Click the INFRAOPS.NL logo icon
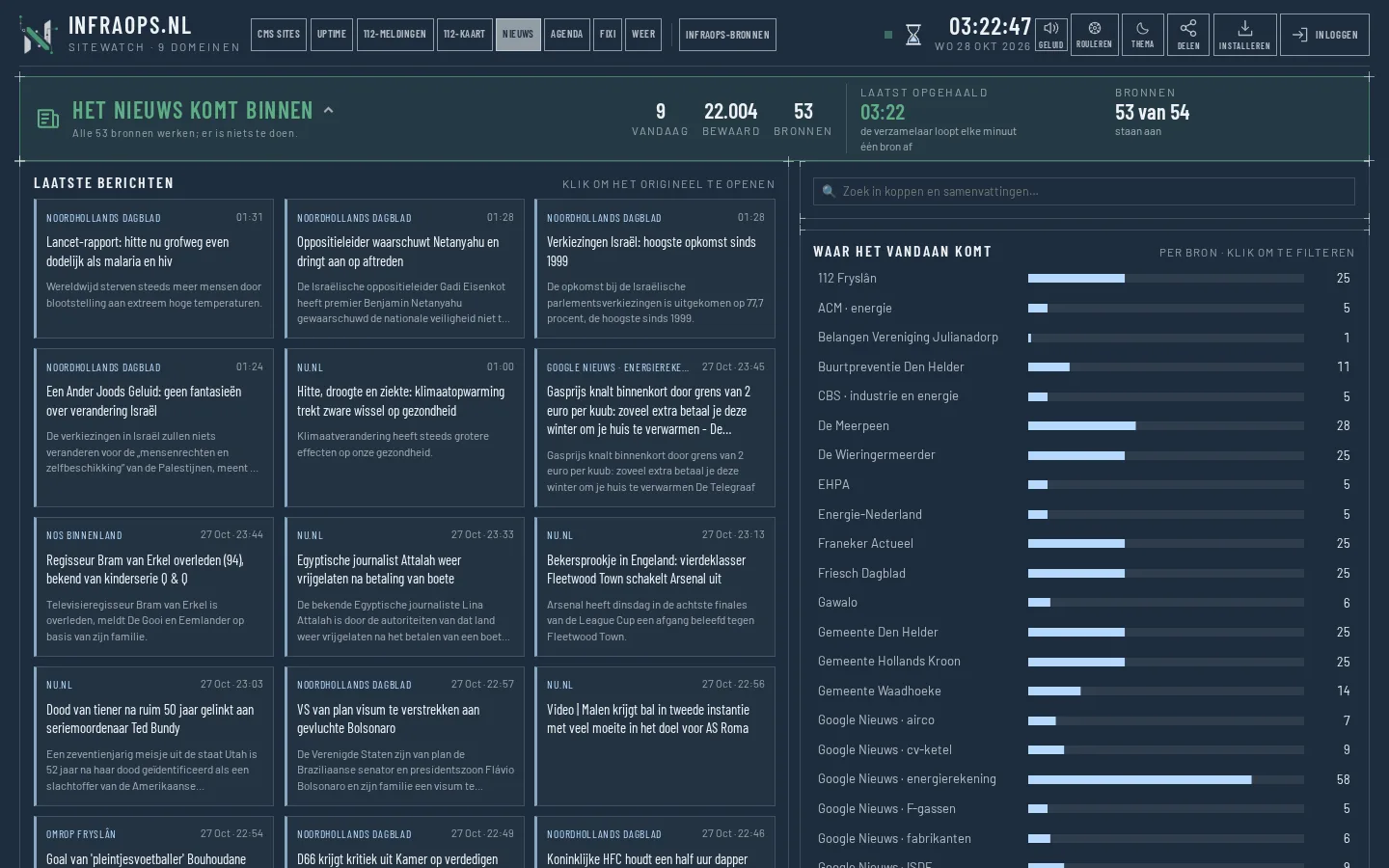This screenshot has width=1389, height=868. [38, 35]
